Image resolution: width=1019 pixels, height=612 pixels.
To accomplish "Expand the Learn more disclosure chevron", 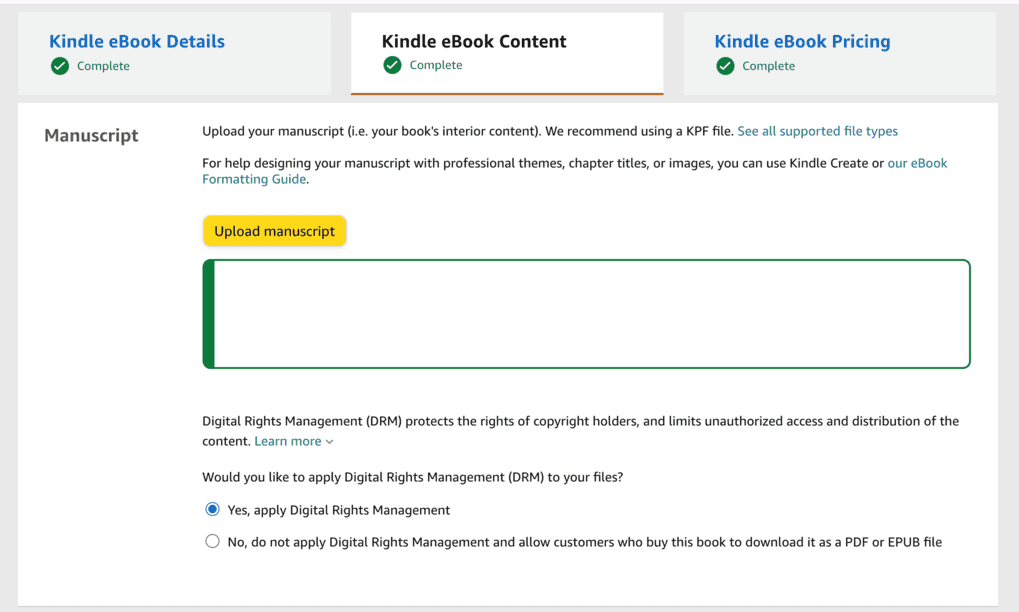I will (329, 441).
